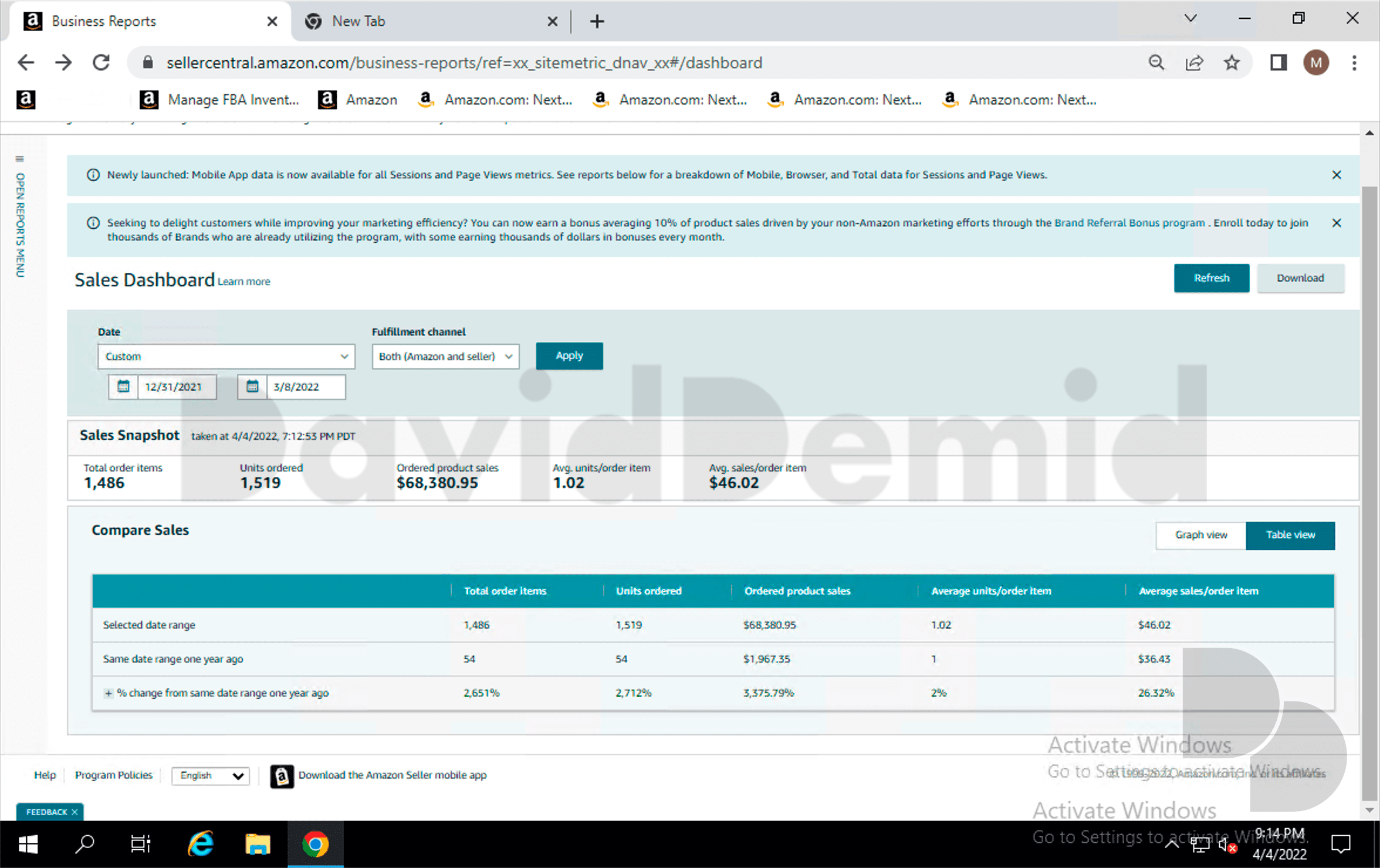Screen dimensions: 1380x868
Task: Open the start date calendar icon
Action: click(x=123, y=387)
